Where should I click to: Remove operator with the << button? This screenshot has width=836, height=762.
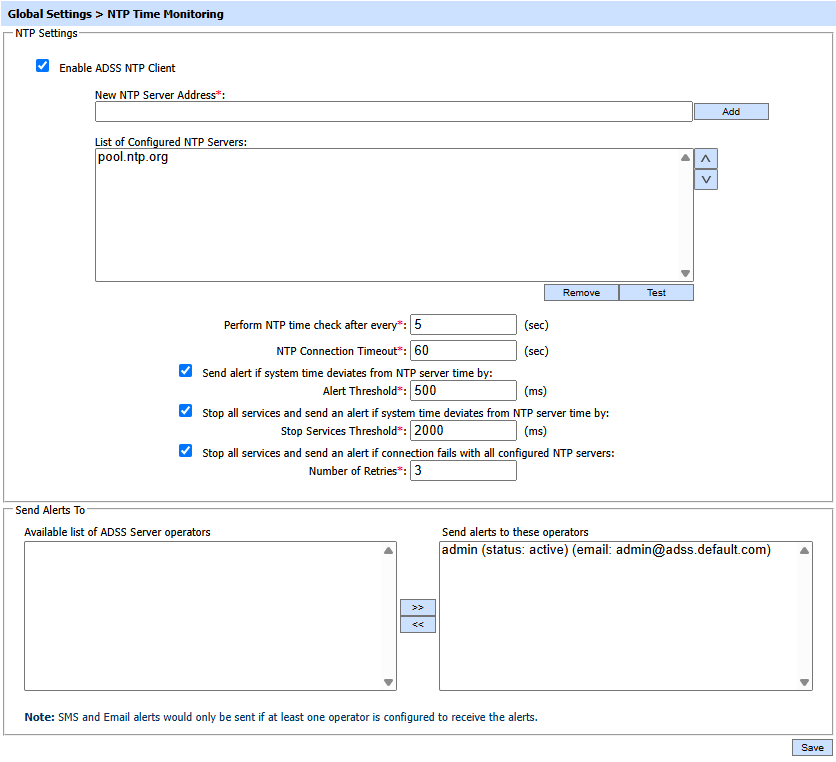click(417, 624)
